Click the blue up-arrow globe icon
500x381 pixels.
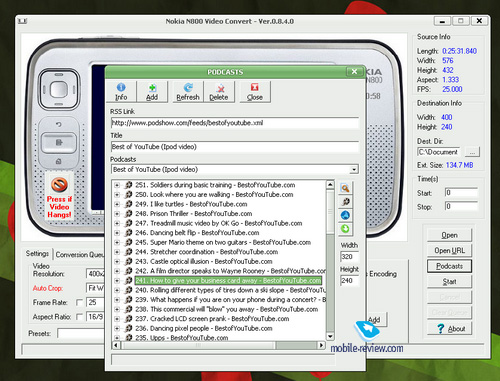(345, 215)
